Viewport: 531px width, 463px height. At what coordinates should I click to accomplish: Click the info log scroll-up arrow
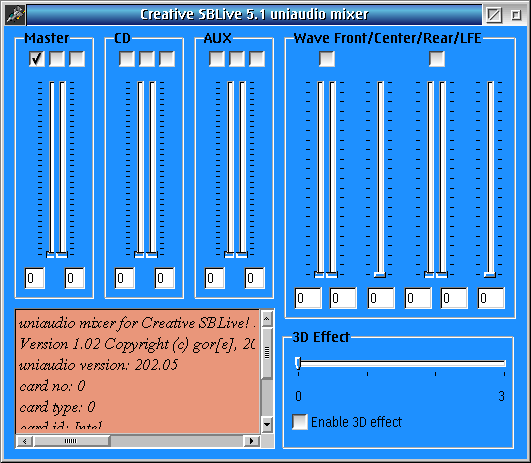[x=267, y=319]
